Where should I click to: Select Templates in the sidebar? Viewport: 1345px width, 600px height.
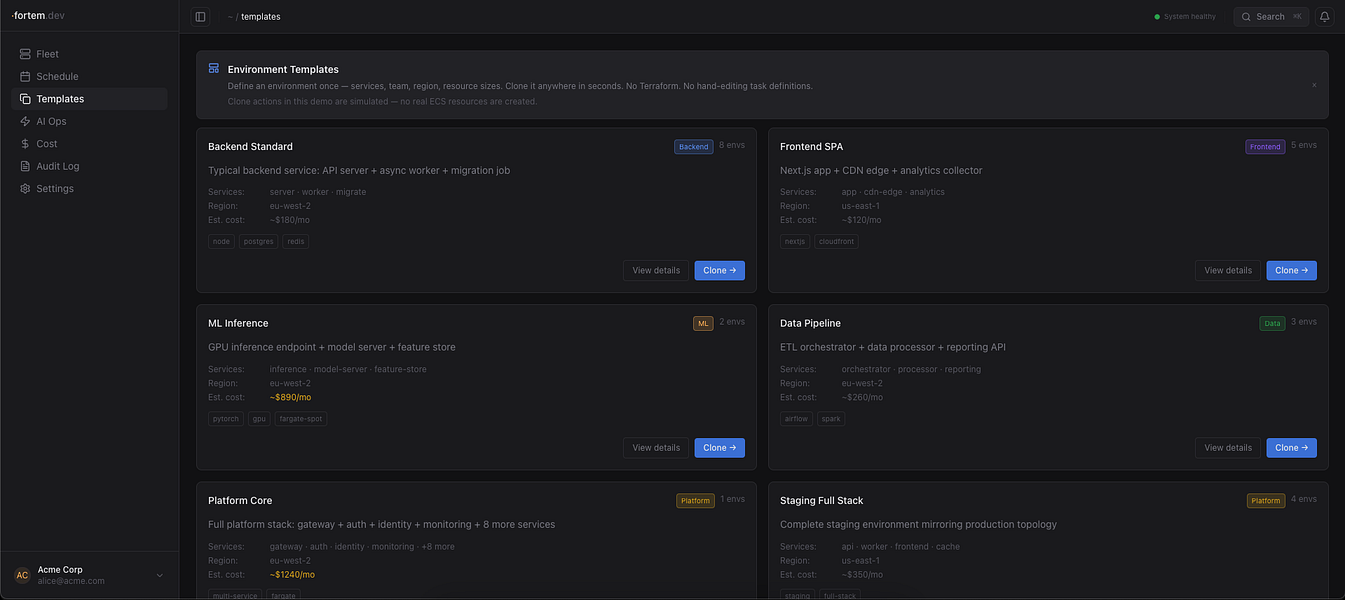point(89,99)
